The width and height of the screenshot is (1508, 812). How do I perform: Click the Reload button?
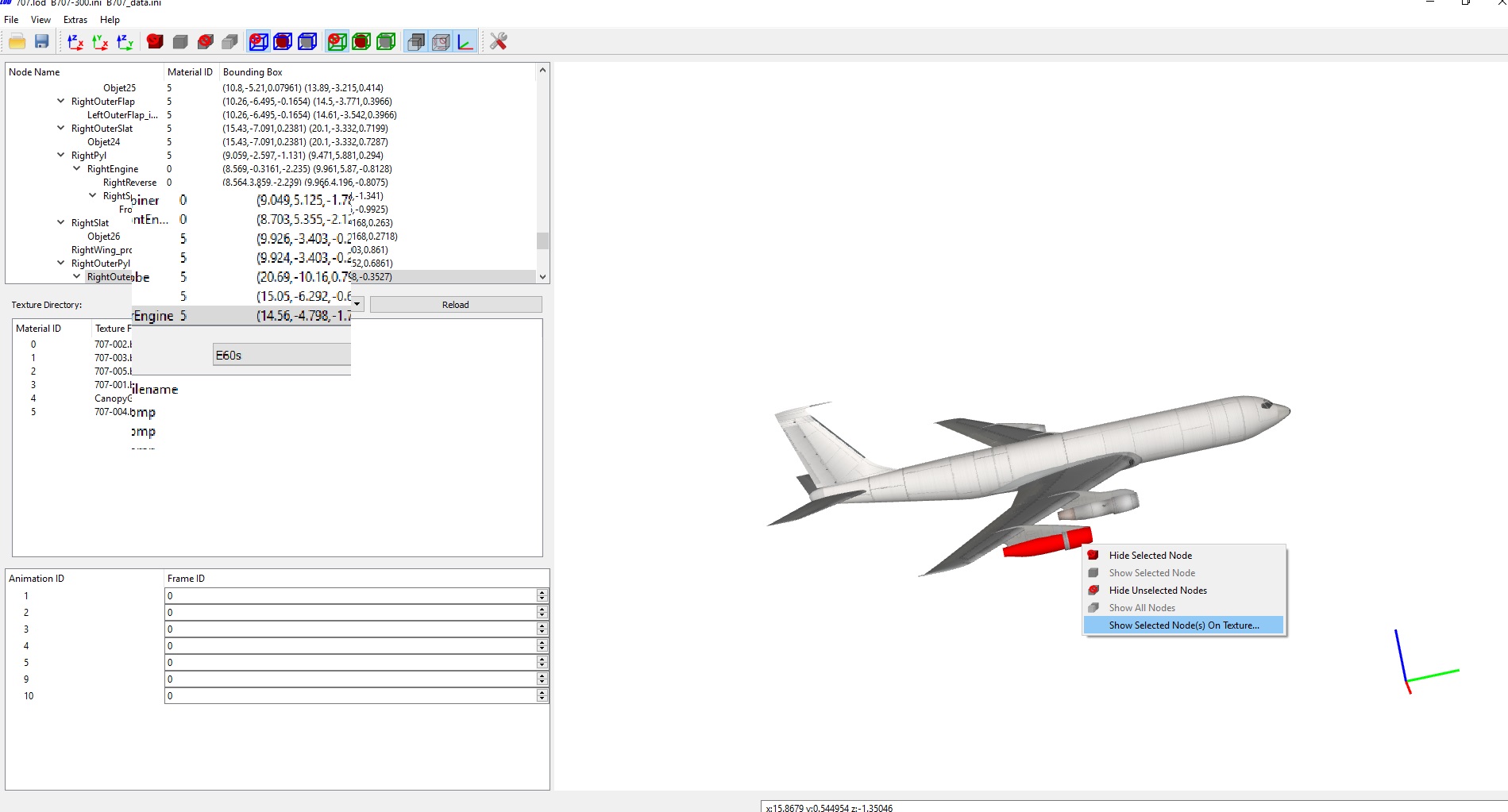coord(456,305)
